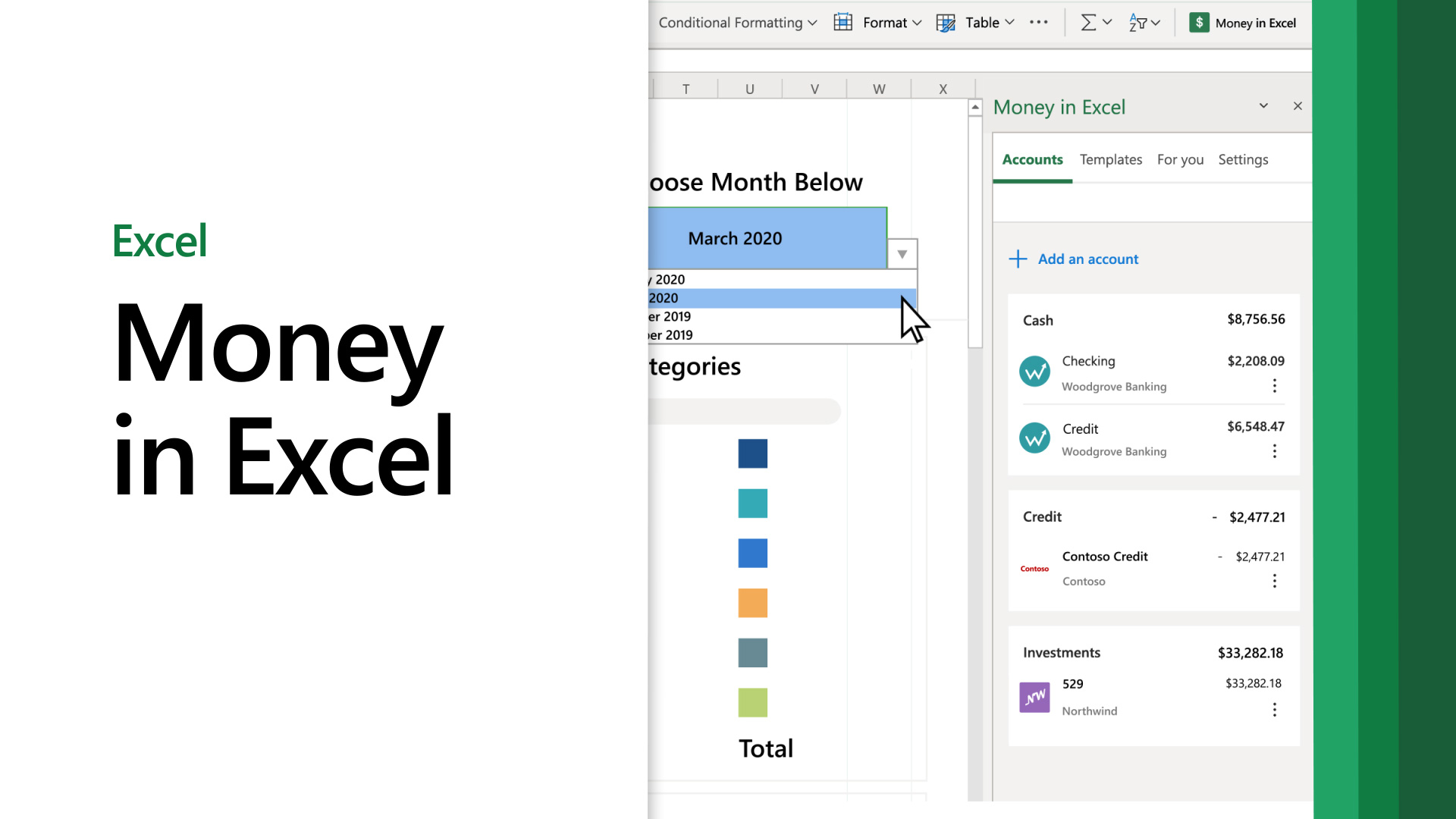
Task: Click the Summation icon
Action: [1085, 22]
